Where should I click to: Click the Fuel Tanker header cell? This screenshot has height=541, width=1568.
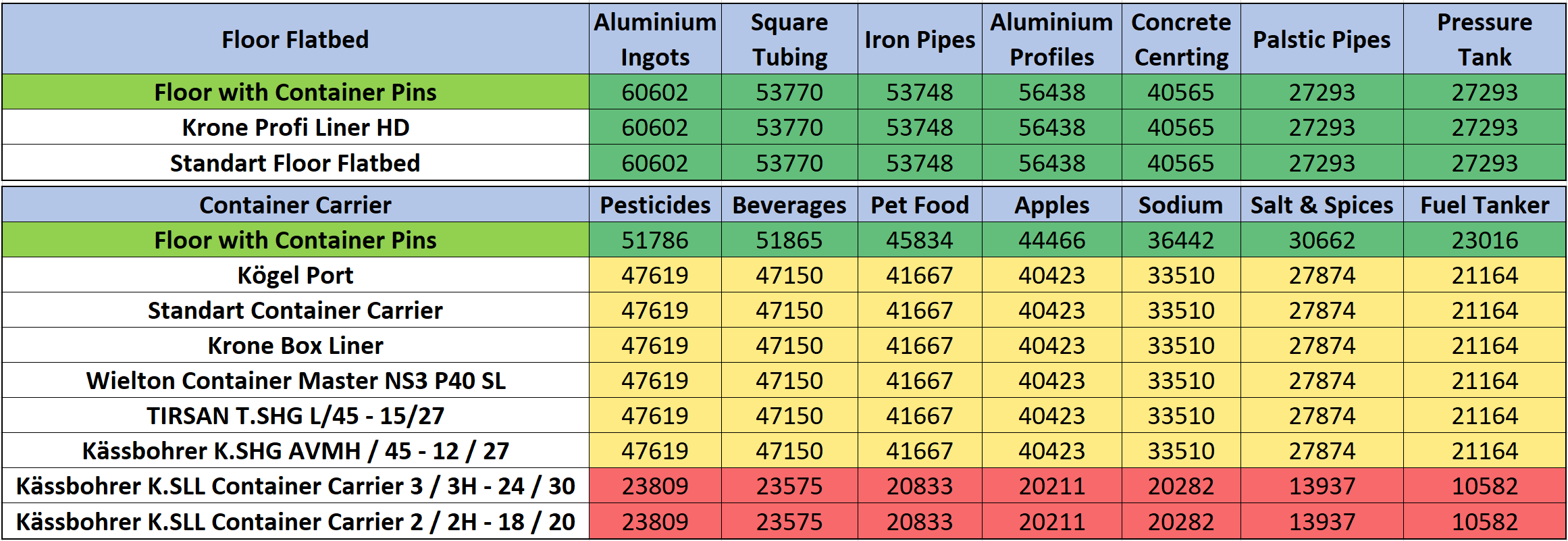(1484, 205)
